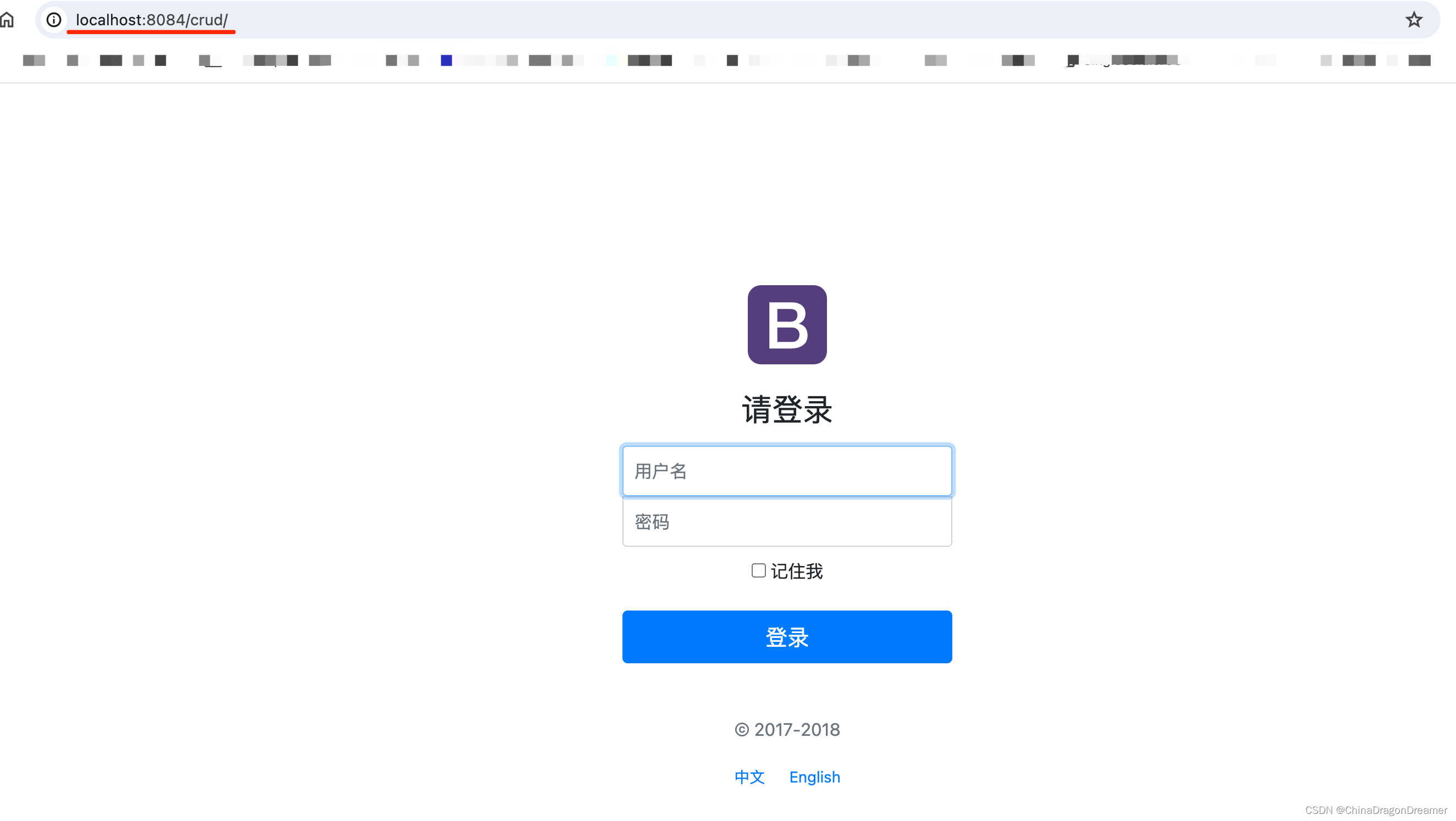Toggle the 记住我 (Remember me) checkbox

click(759, 570)
